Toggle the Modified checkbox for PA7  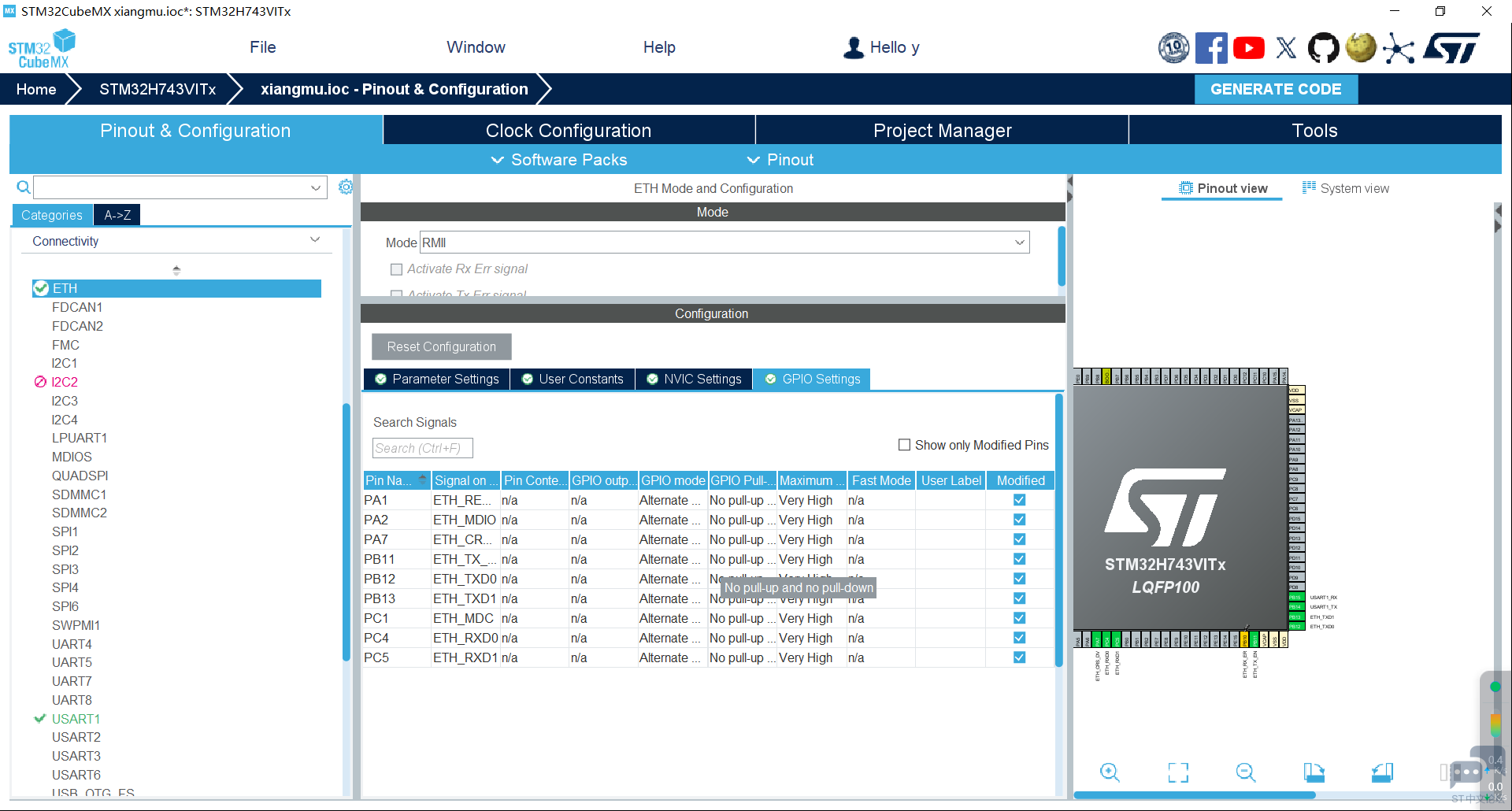pyautogui.click(x=1019, y=539)
